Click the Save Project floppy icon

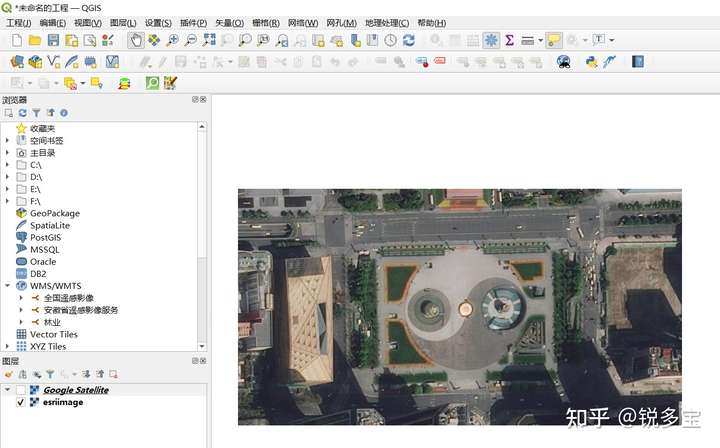coord(53,40)
